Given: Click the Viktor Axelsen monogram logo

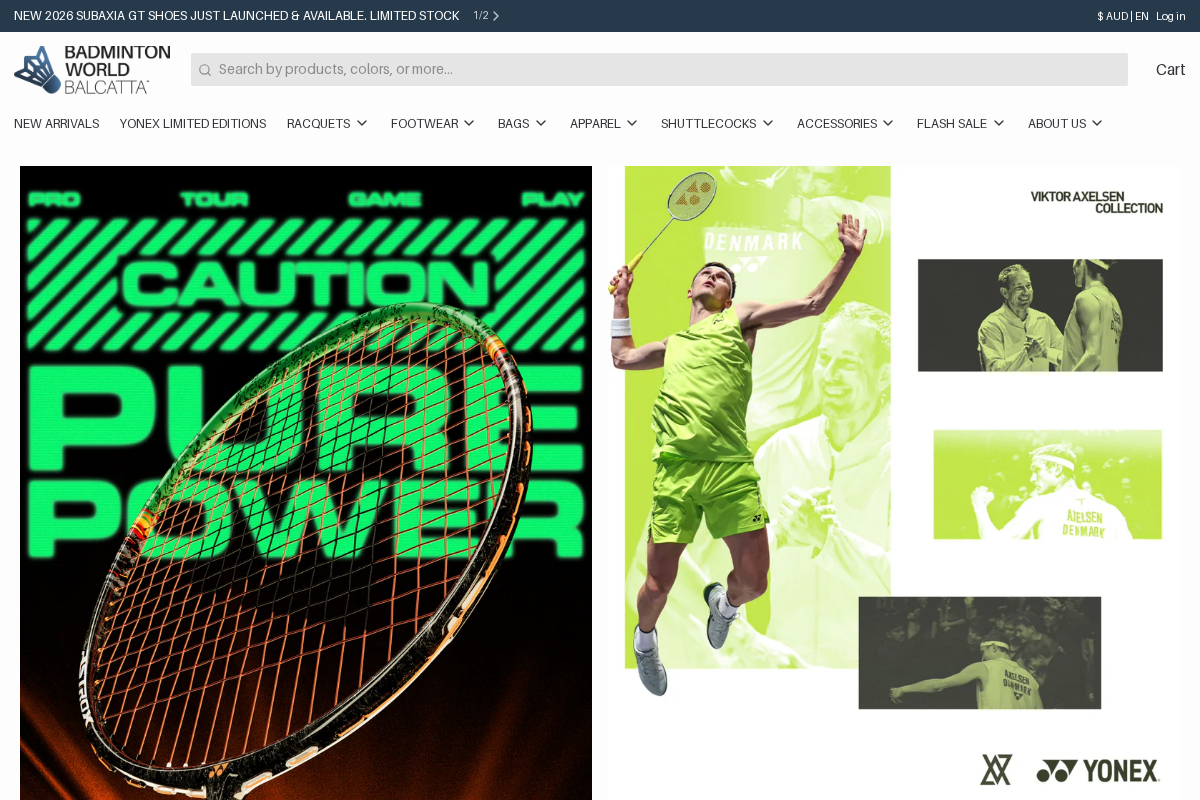Looking at the screenshot, I should [x=996, y=770].
